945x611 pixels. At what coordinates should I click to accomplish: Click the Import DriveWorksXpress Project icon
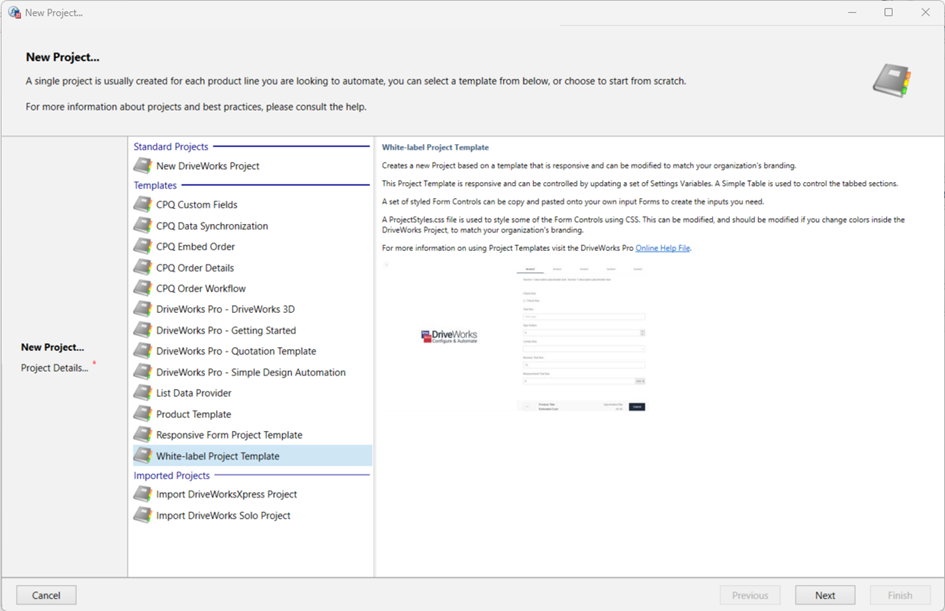(x=143, y=494)
